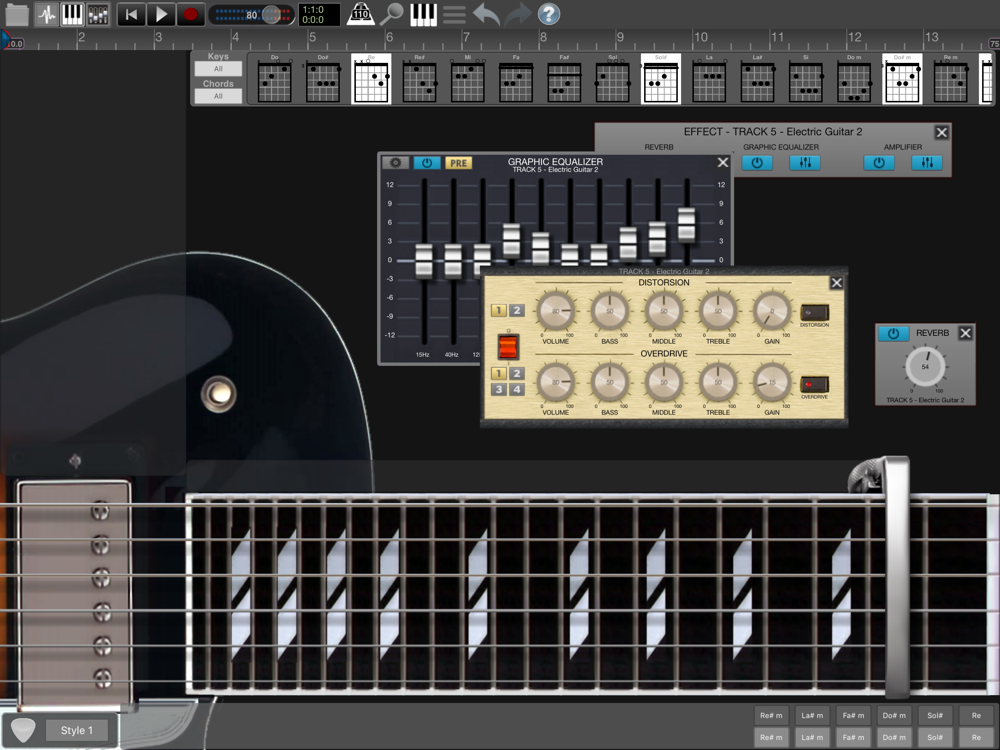Click the guitar pick icon
Viewport: 1000px width, 750px height.
pyautogui.click(x=24, y=731)
